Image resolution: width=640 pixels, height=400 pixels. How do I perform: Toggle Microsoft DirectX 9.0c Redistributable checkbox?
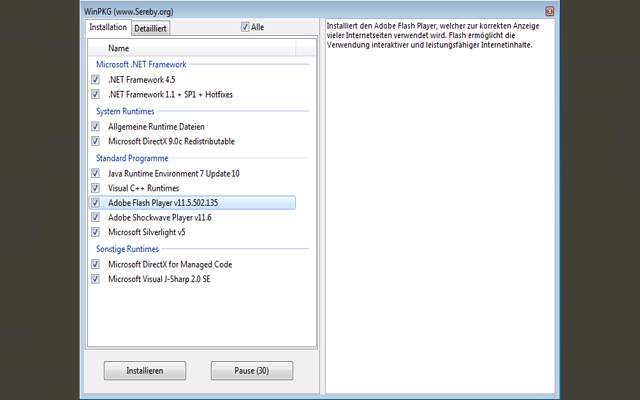coord(96,141)
